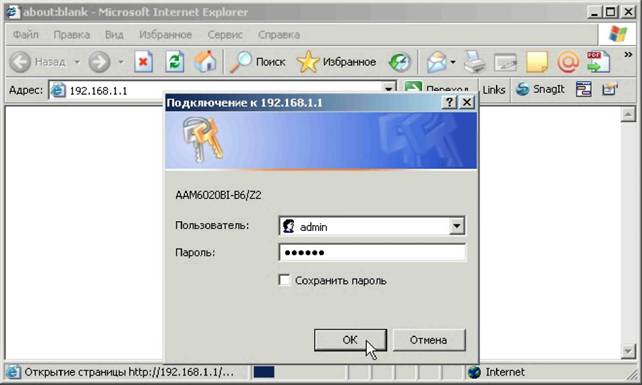Viewport: 642px width, 385px height.
Task: Confirm login with the OK button
Action: tap(350, 340)
